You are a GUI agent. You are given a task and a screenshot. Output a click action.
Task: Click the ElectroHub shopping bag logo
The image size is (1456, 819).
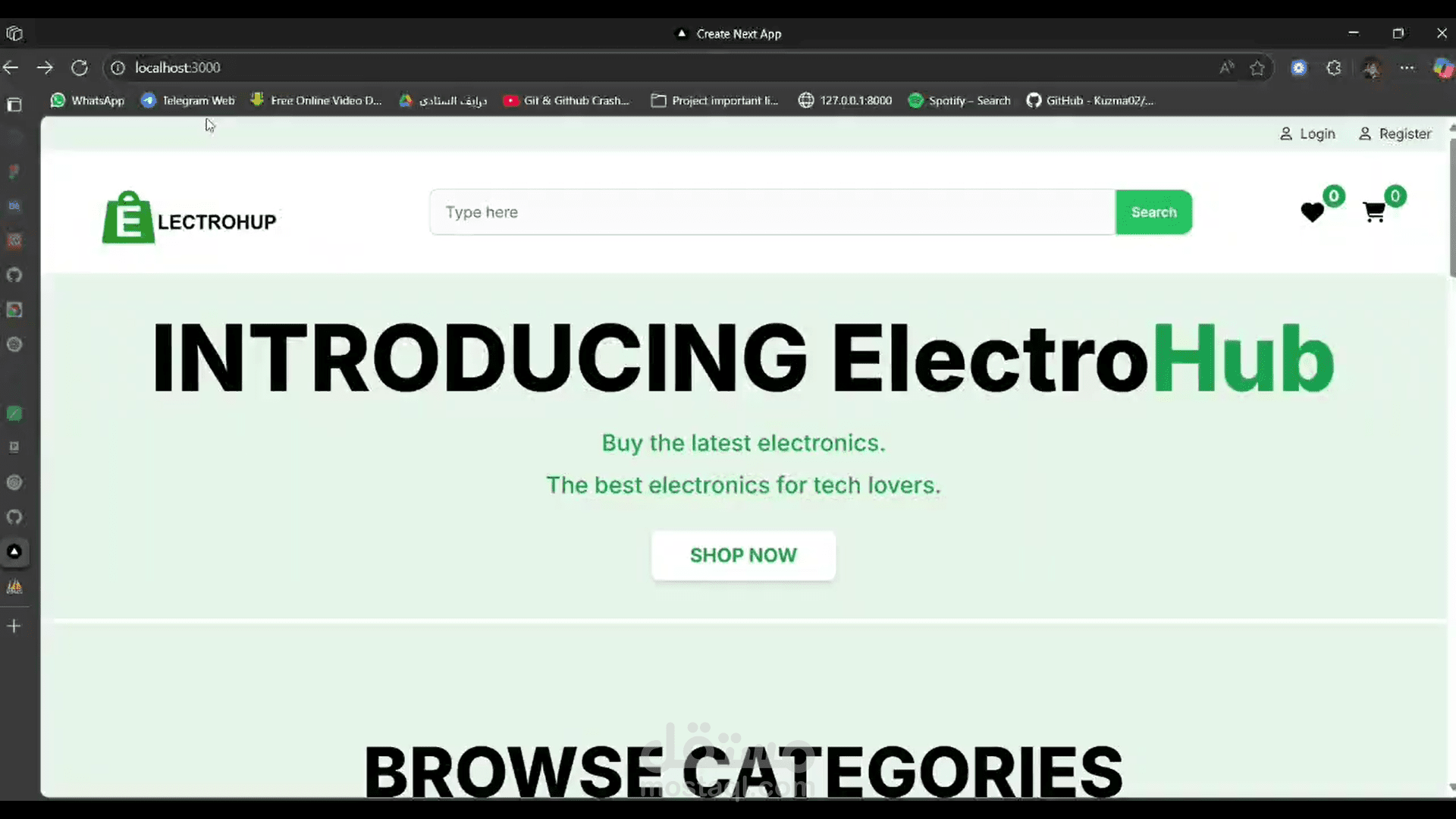[x=127, y=218]
